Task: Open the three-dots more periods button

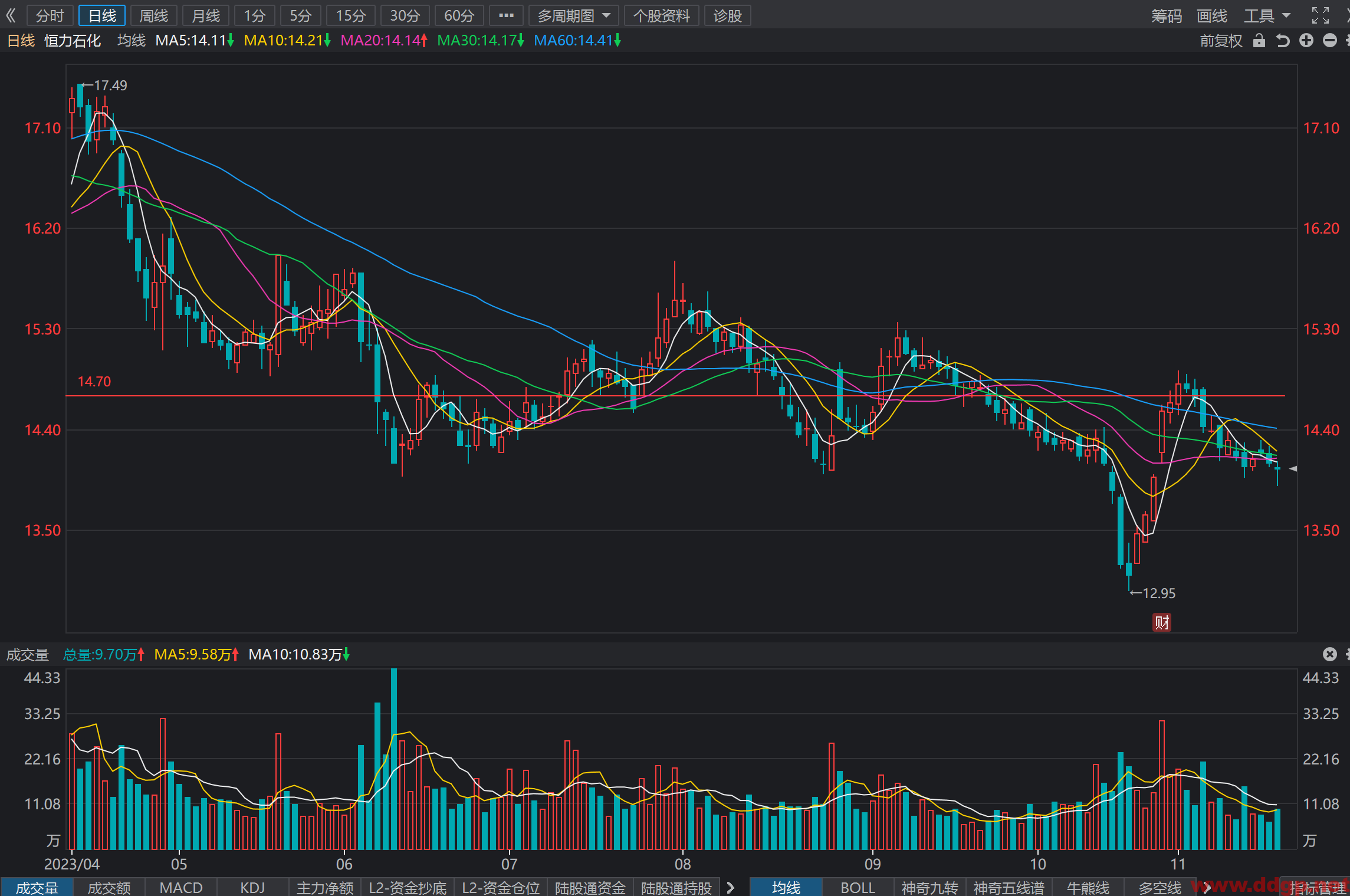Action: 506,15
